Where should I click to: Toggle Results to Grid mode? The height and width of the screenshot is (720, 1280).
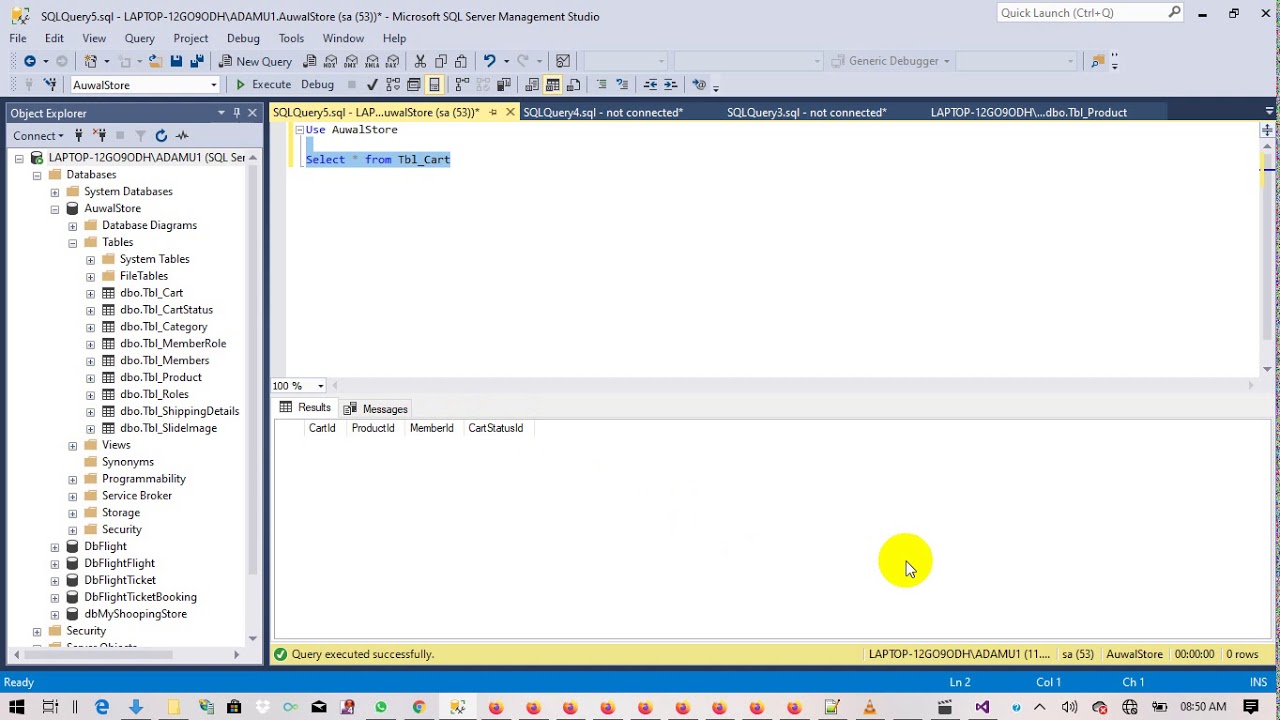click(x=553, y=85)
